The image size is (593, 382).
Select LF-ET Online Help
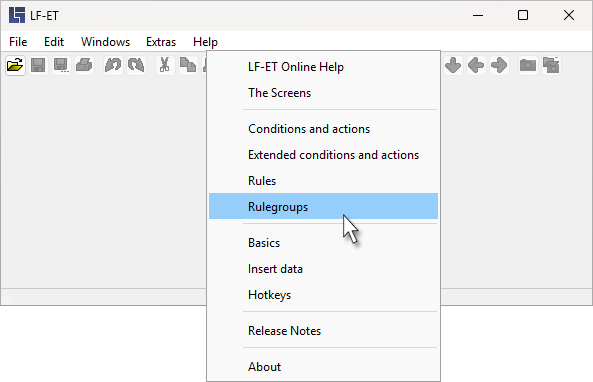pyautogui.click(x=323, y=67)
